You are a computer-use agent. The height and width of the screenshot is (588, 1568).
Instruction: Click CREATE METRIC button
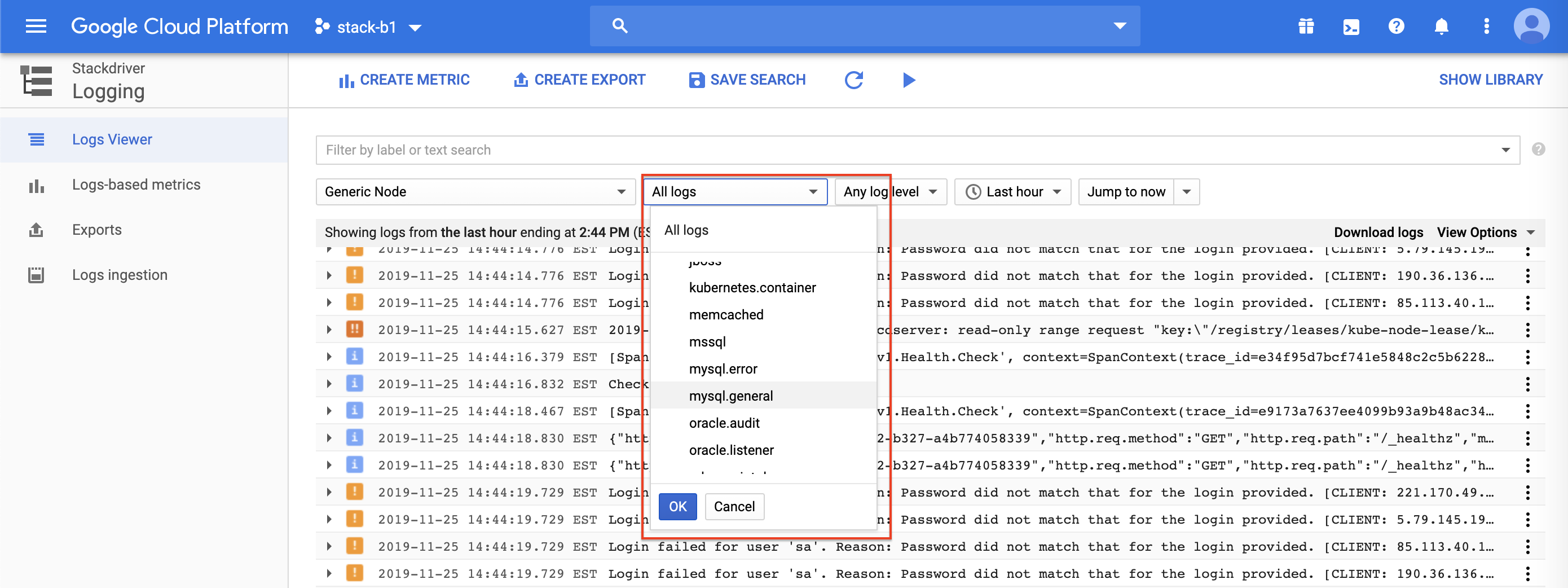404,80
